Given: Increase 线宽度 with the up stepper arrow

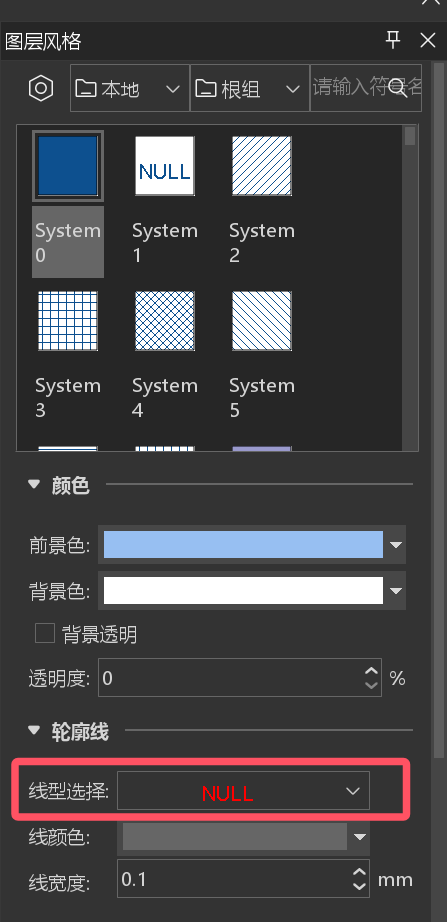Looking at the screenshot, I should [359, 872].
